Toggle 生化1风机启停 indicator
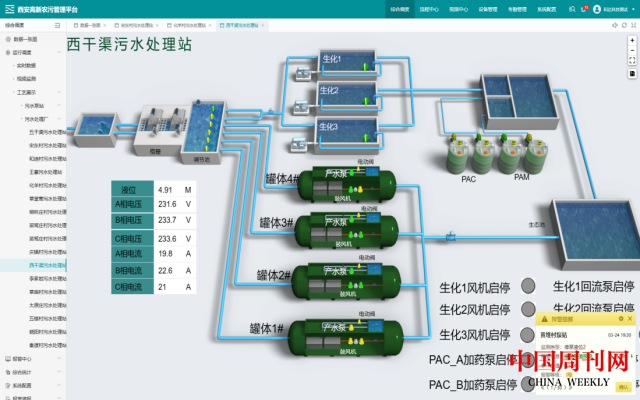The height and width of the screenshot is (400, 640). [529, 287]
